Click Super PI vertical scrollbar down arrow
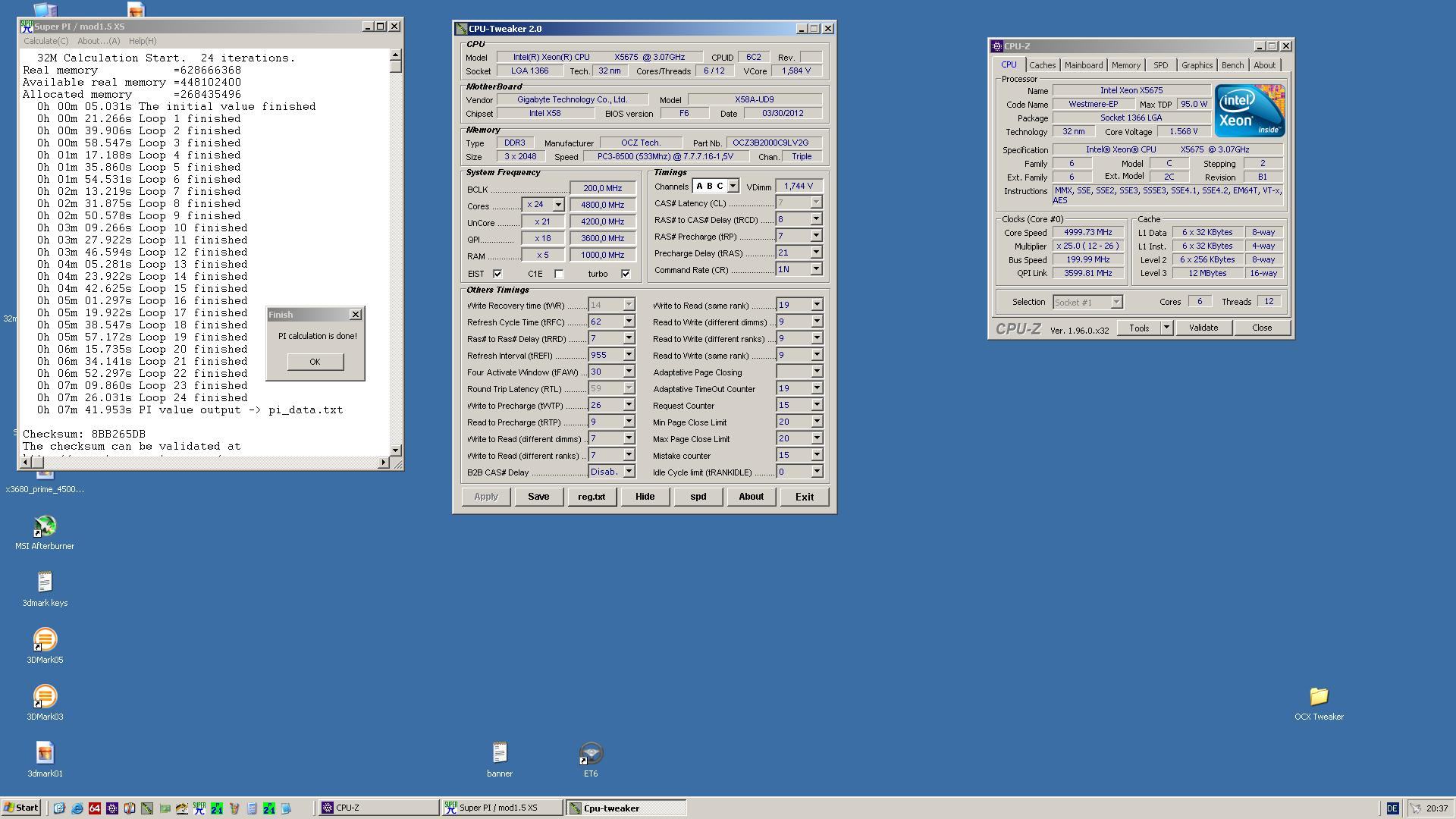 (395, 450)
